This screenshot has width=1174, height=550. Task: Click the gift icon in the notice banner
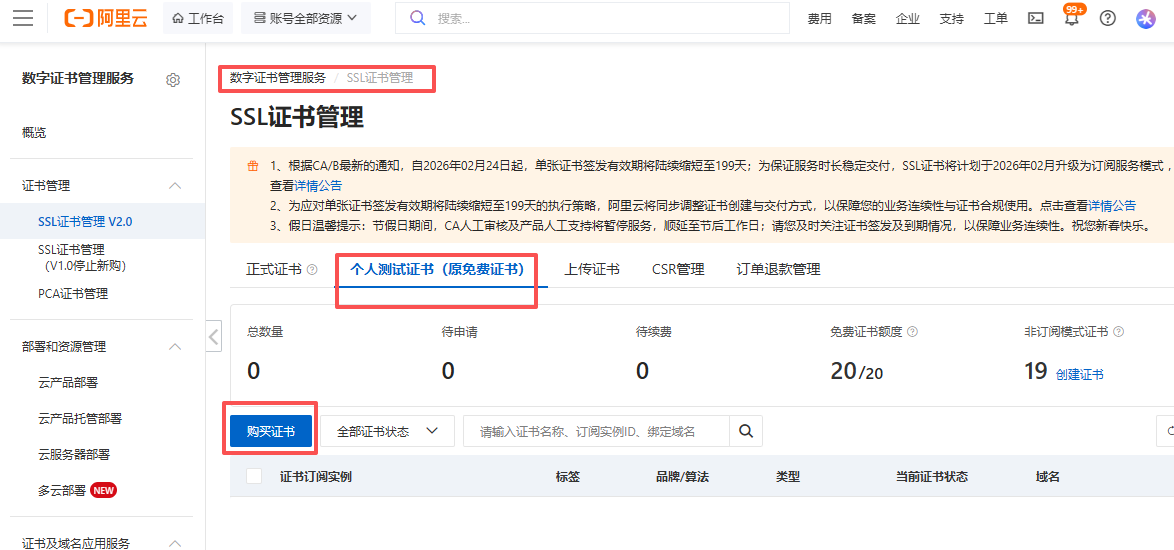253,166
